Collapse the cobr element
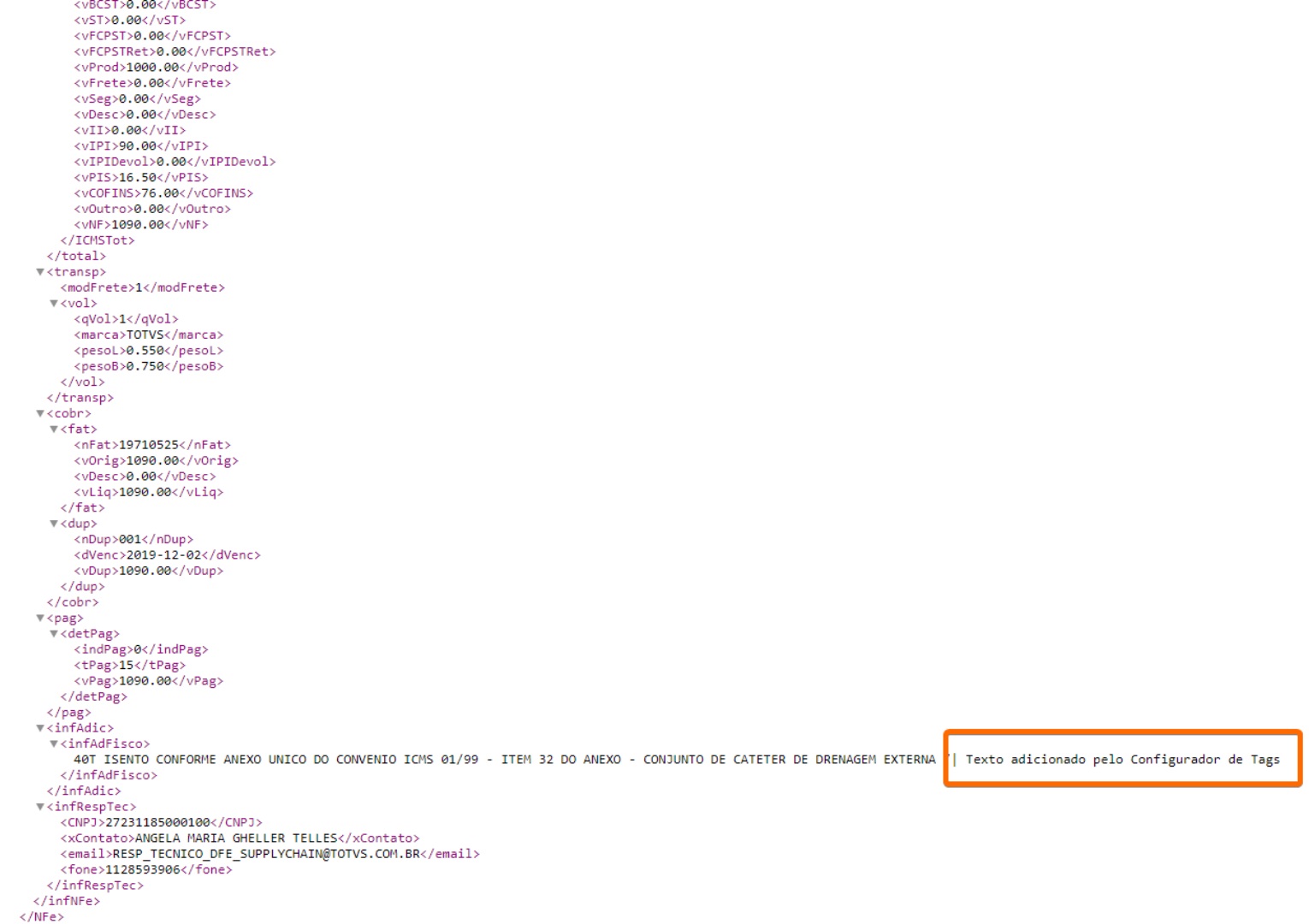 [40, 414]
